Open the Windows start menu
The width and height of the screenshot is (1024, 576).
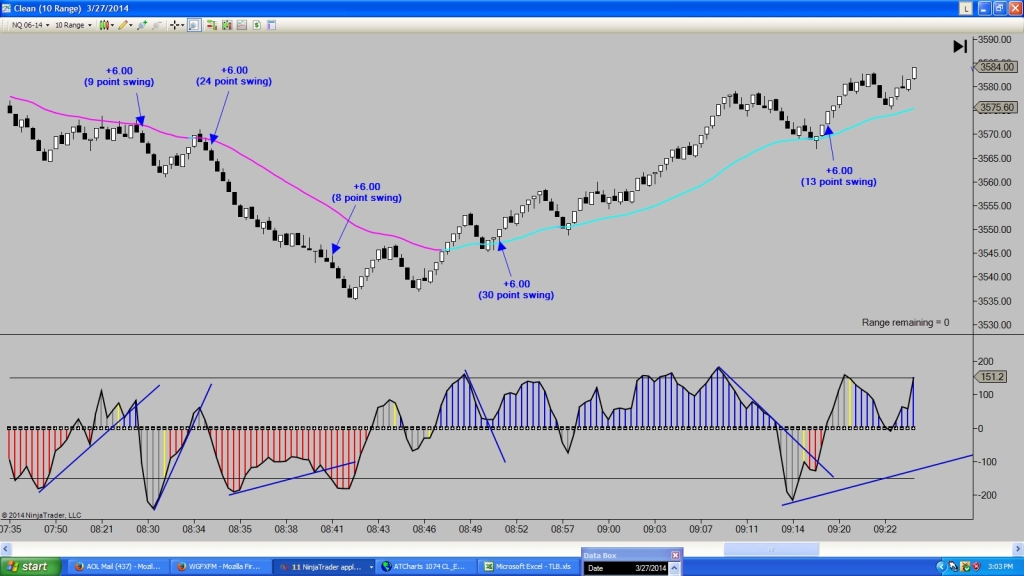pyautogui.click(x=30, y=566)
